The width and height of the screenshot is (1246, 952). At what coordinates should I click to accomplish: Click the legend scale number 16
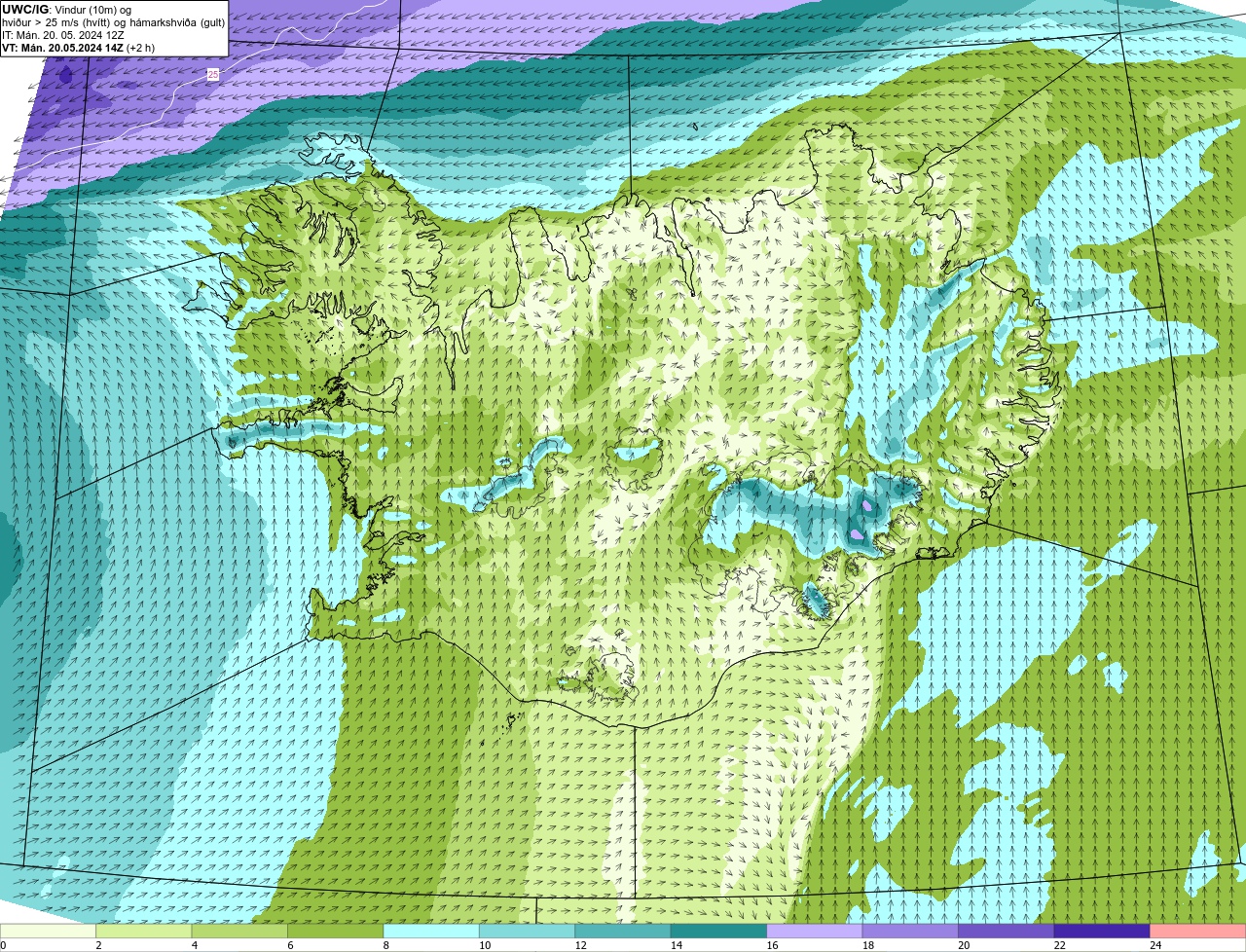pos(772,945)
